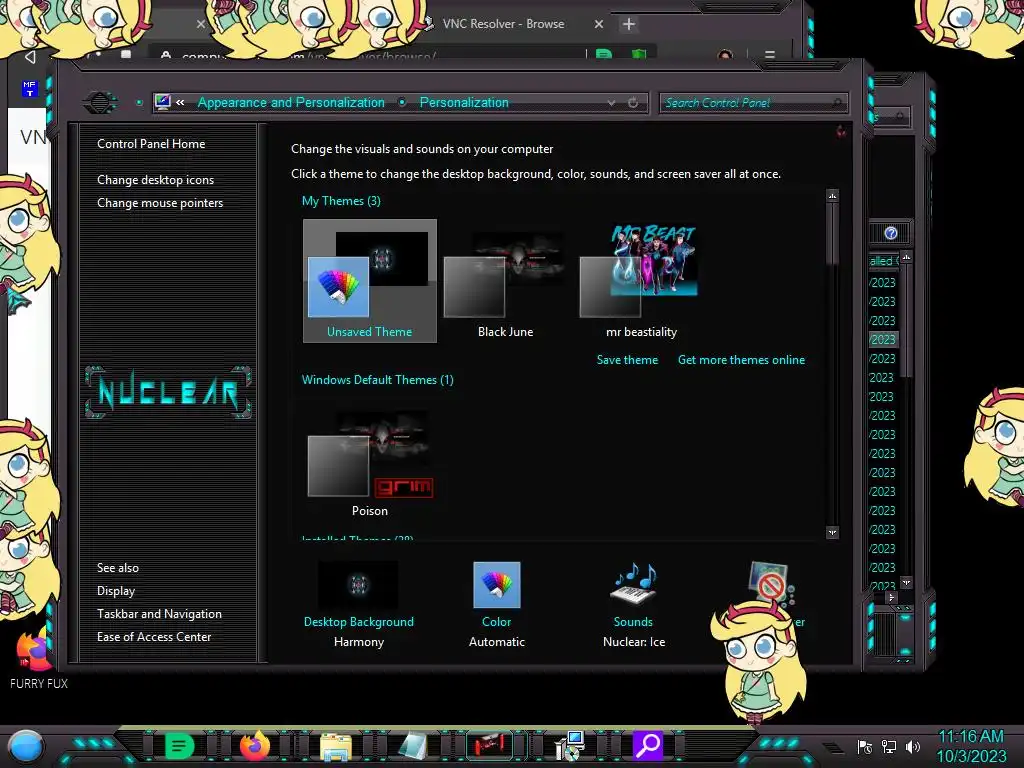Screen dimensions: 1024x768
Task: Click the help icon in rear window
Action: [x=891, y=233]
